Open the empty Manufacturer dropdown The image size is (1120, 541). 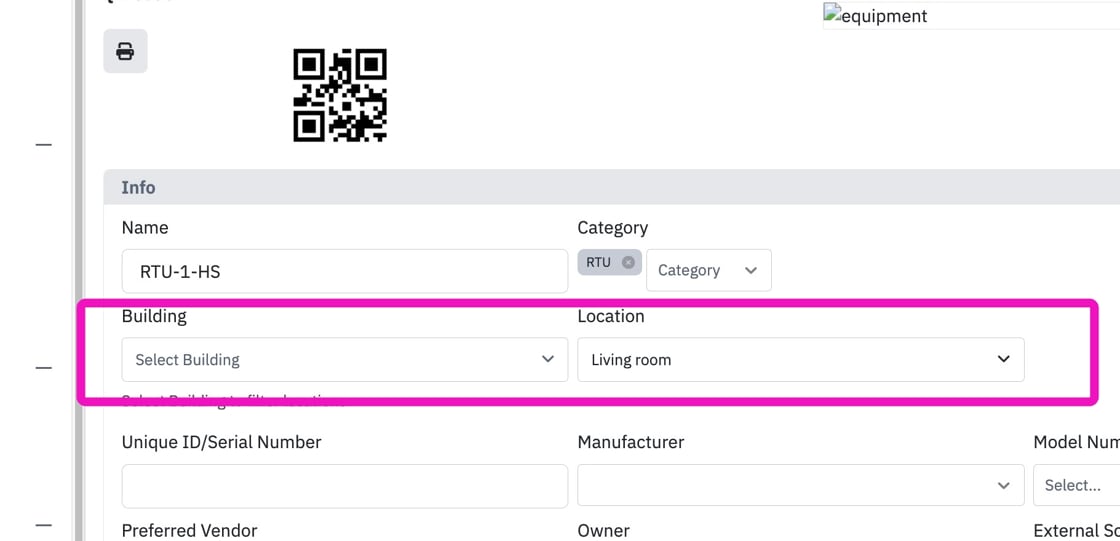pos(801,486)
